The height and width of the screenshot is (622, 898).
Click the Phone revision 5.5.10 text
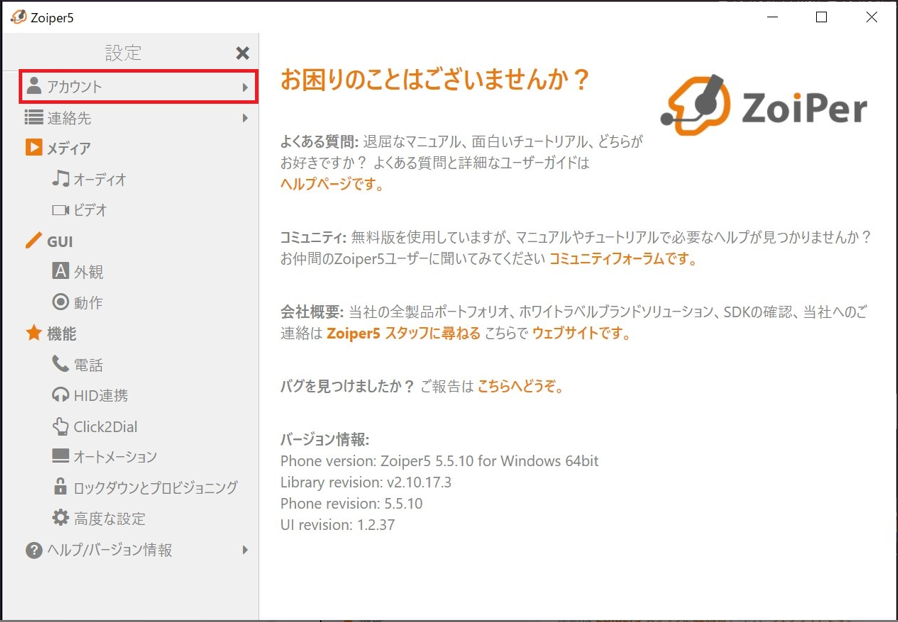[352, 503]
